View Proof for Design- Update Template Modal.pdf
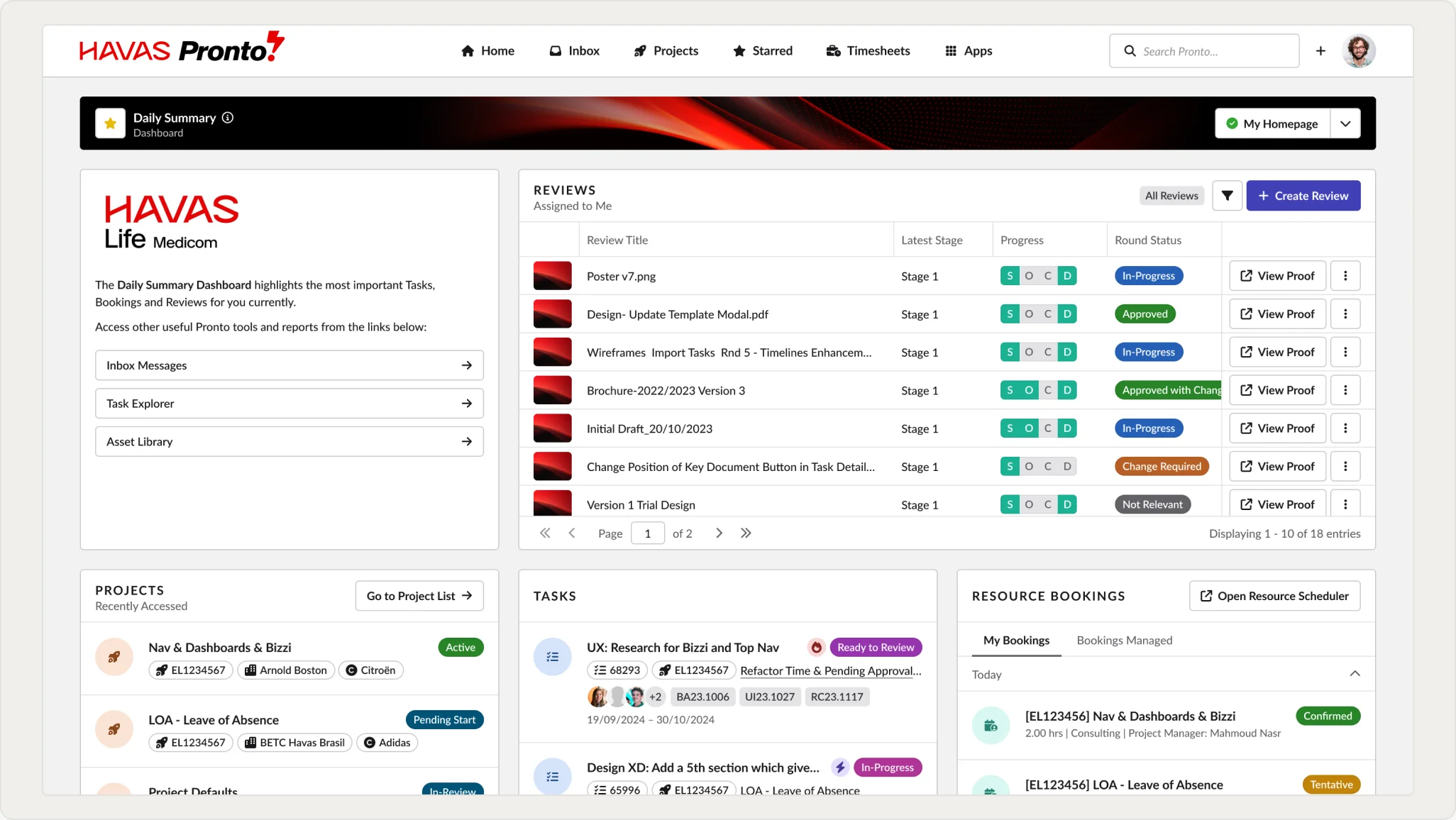Viewport: 1456px width, 820px height. pos(1277,314)
